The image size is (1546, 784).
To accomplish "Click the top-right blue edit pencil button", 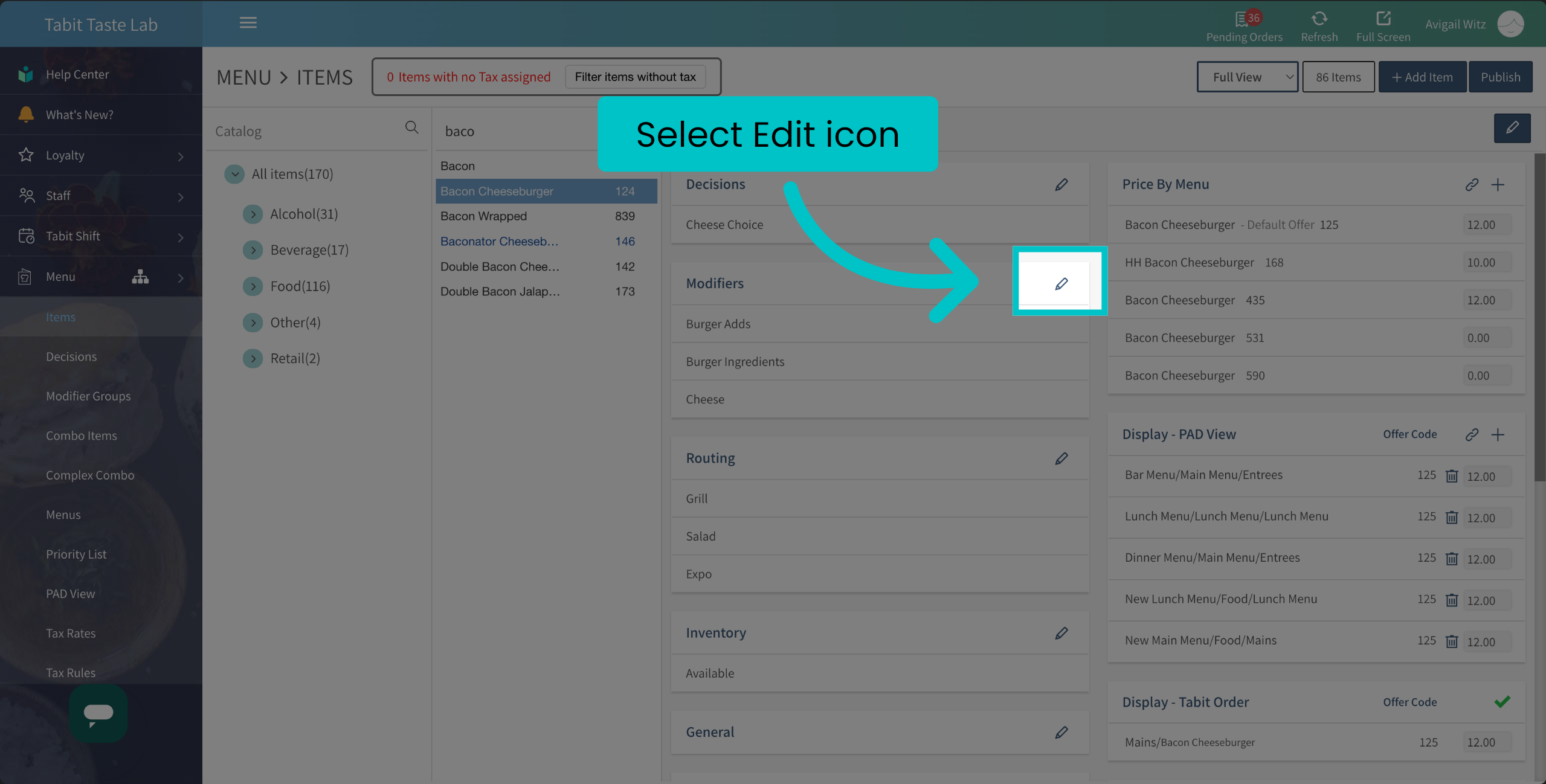I will [1512, 128].
